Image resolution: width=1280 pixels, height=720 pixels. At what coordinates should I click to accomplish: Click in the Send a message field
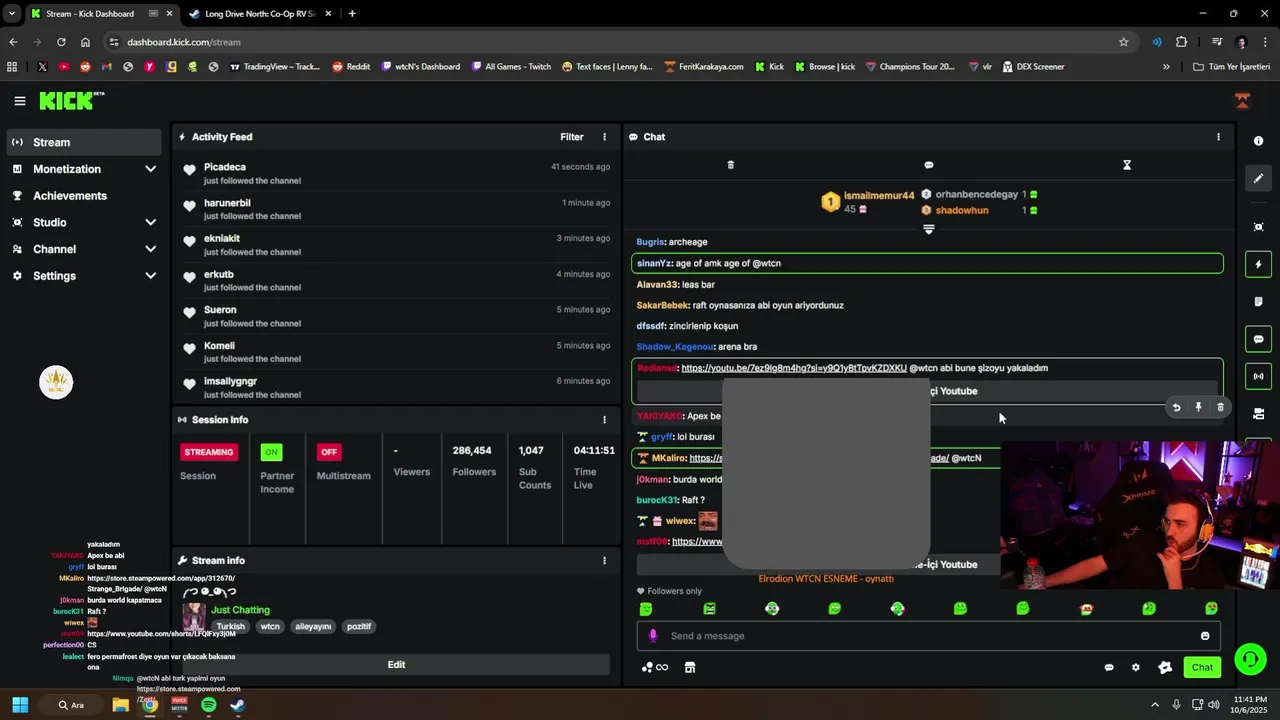click(927, 636)
